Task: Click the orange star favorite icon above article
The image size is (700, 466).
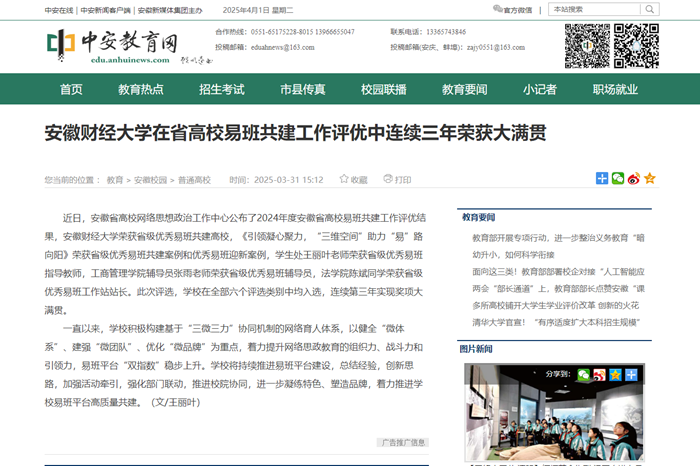Action: click(x=650, y=178)
